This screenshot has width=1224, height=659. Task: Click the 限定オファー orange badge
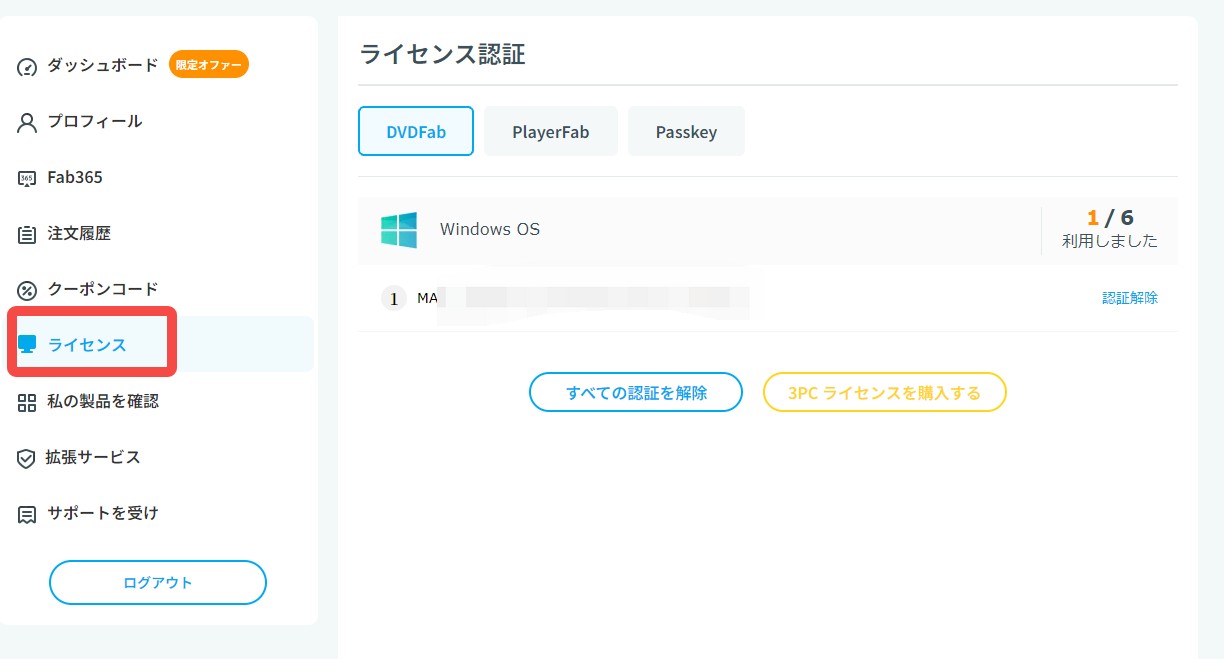(209, 65)
